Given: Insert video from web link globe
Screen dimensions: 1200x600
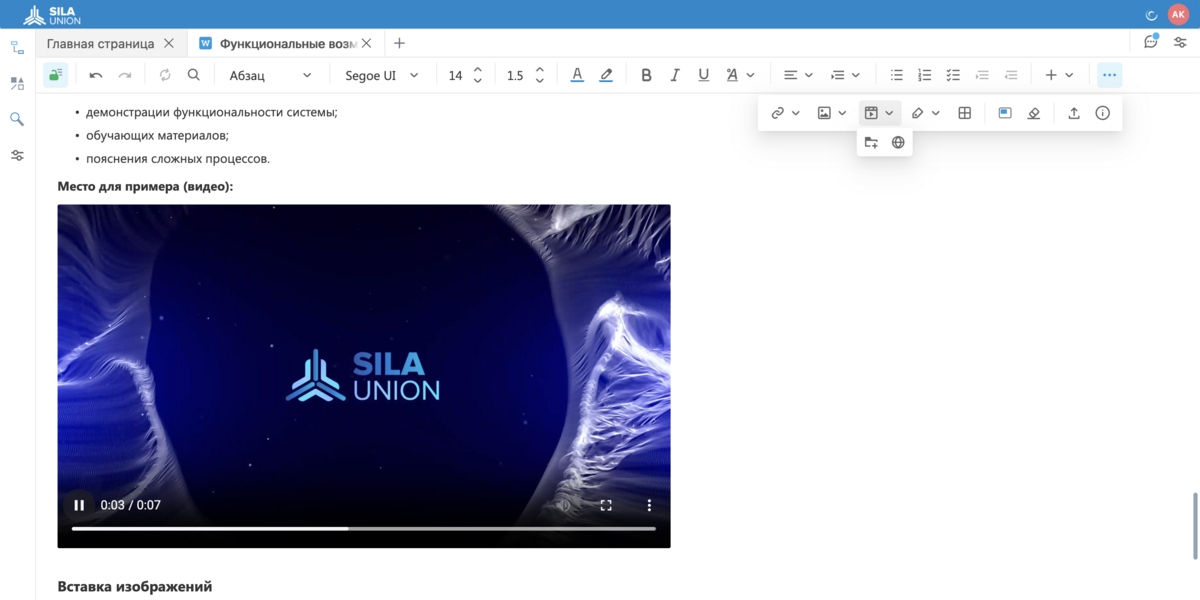Looking at the screenshot, I should (x=898, y=142).
